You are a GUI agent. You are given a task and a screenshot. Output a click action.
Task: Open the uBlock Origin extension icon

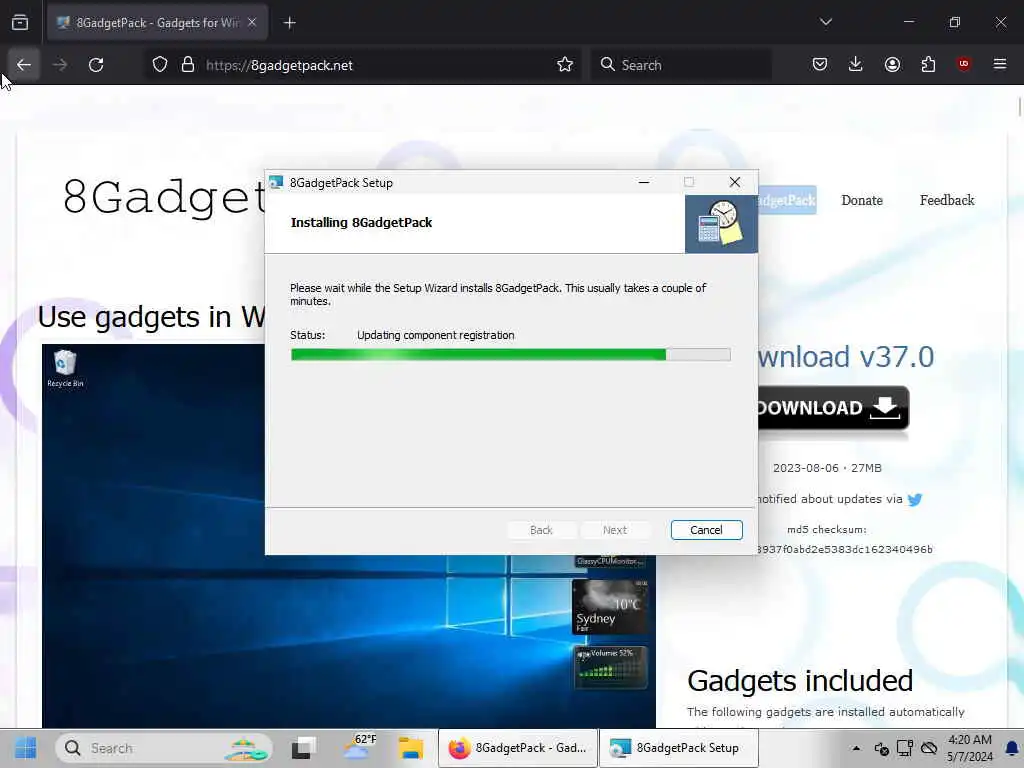(964, 64)
